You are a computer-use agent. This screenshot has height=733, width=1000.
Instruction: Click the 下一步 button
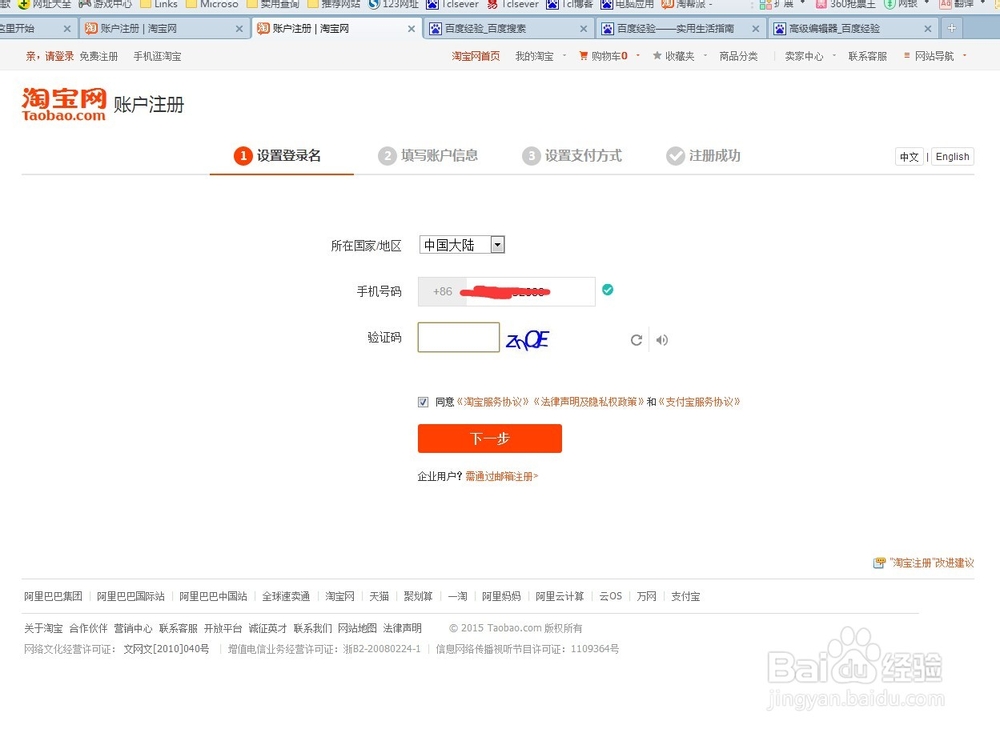489,438
